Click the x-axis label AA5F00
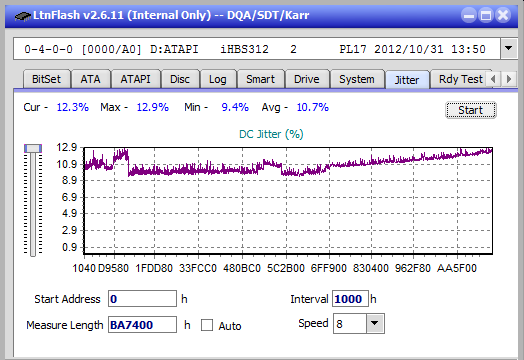The height and width of the screenshot is (360, 524). tap(457, 268)
